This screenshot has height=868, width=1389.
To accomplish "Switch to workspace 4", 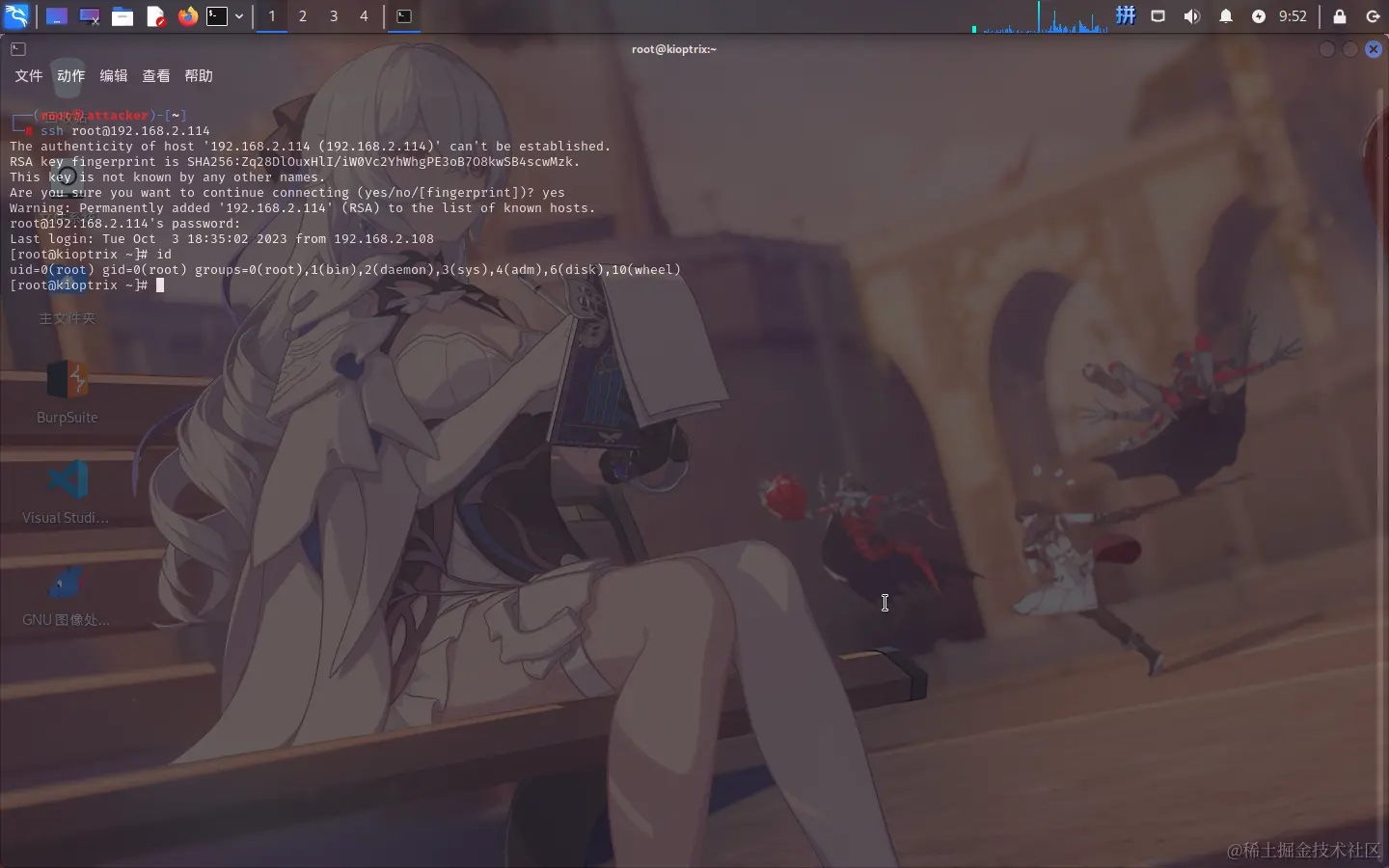I will [364, 16].
